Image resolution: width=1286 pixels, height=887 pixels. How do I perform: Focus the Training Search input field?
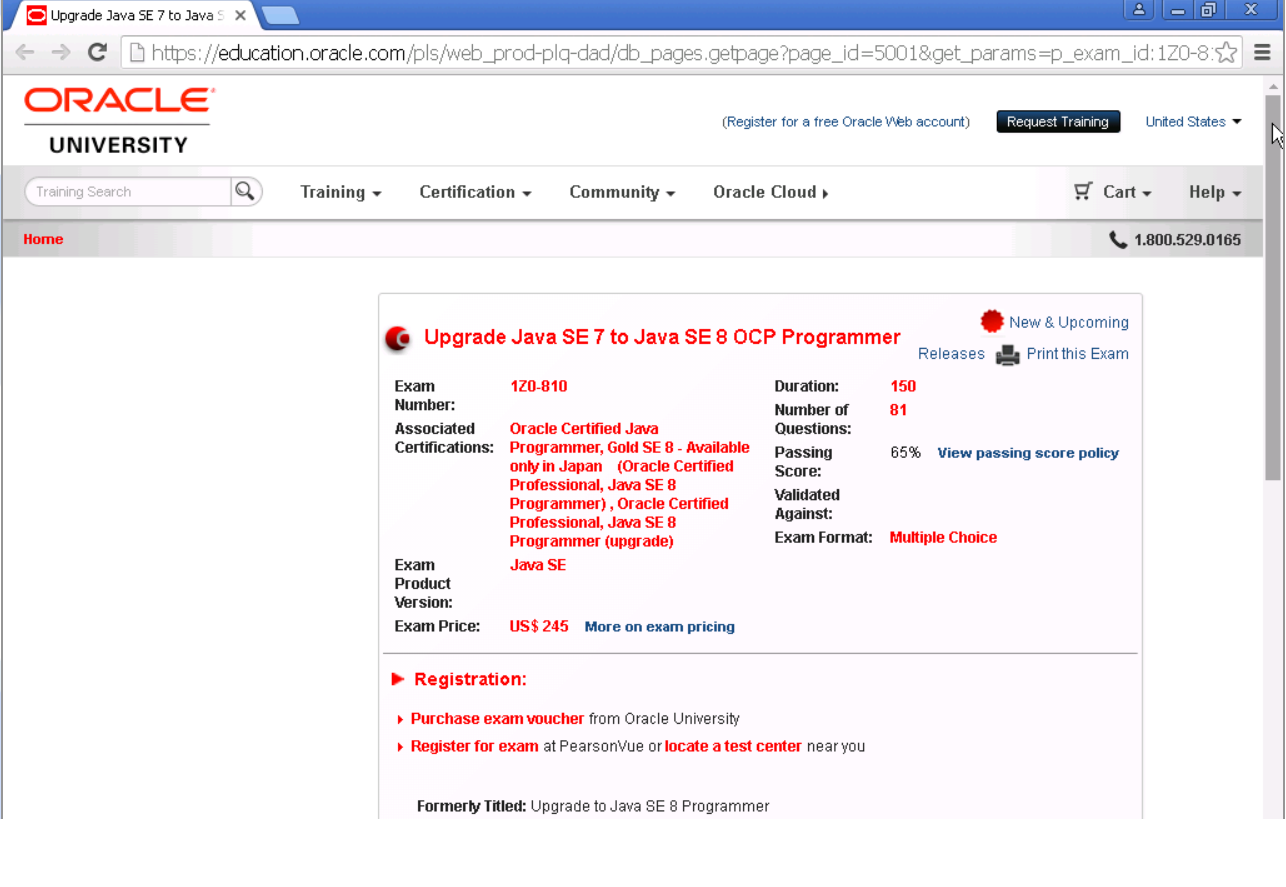click(130, 192)
